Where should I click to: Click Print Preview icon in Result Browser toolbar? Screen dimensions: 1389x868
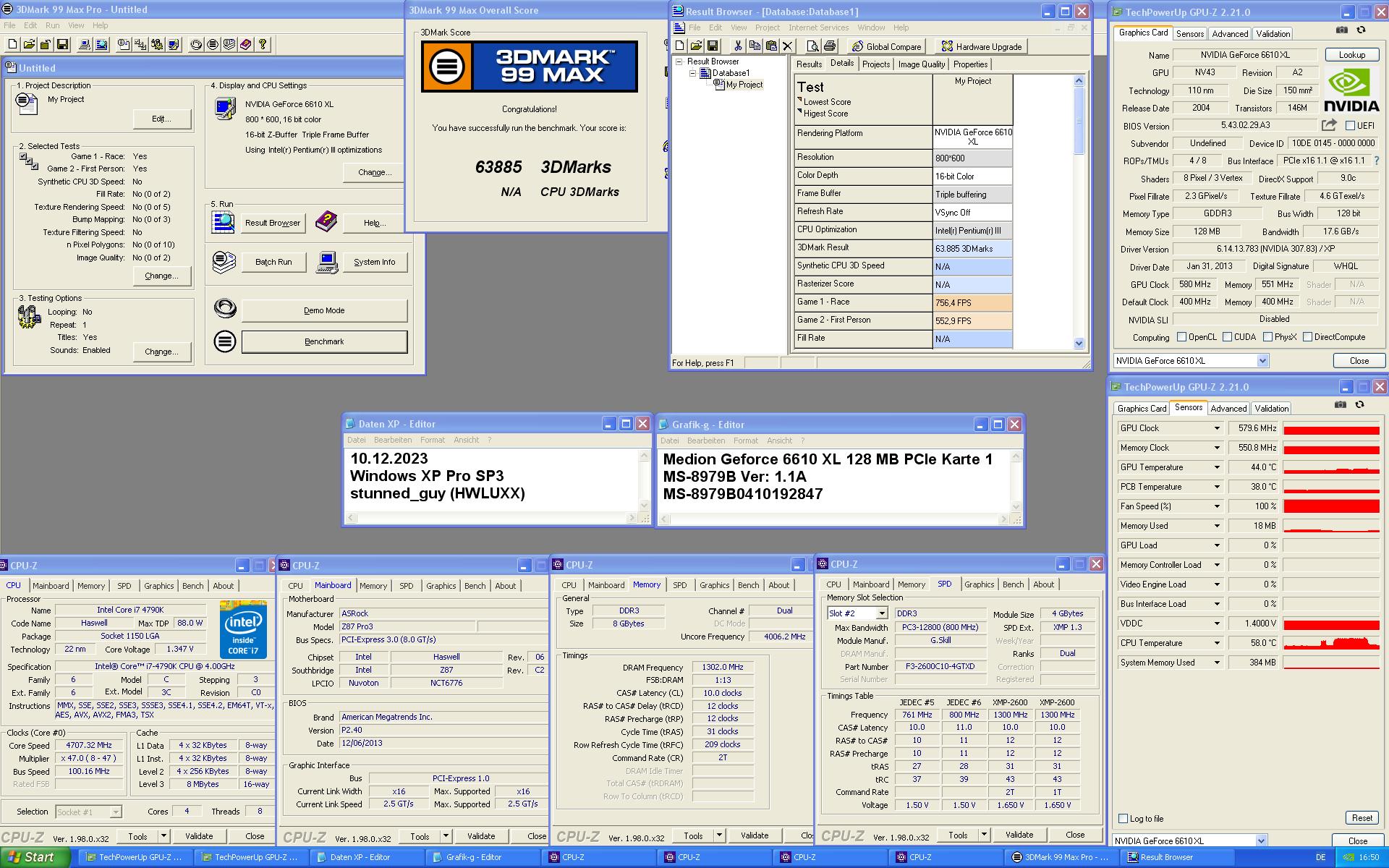pyautogui.click(x=812, y=46)
